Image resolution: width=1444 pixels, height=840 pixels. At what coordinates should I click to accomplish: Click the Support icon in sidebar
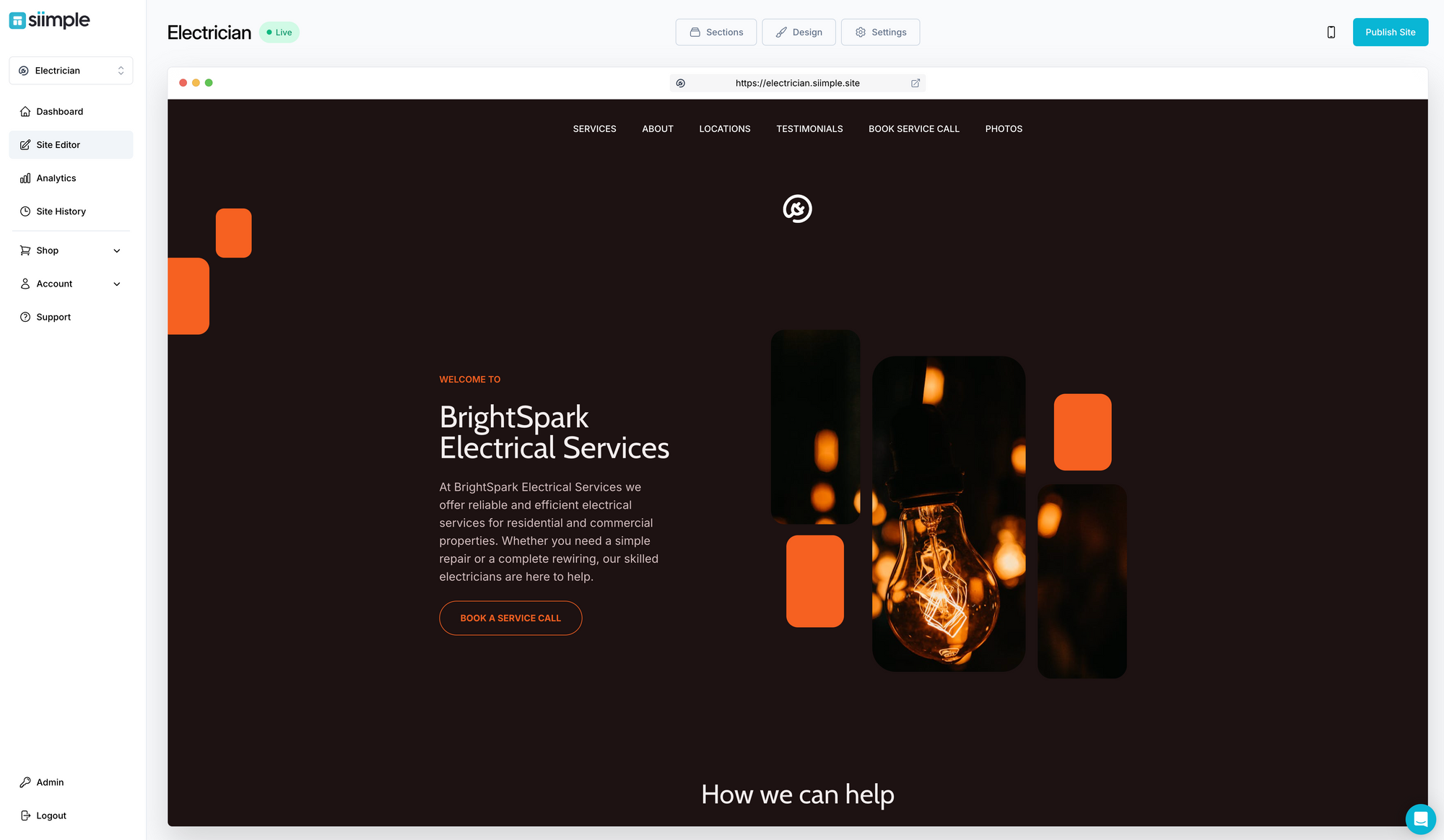pos(25,317)
